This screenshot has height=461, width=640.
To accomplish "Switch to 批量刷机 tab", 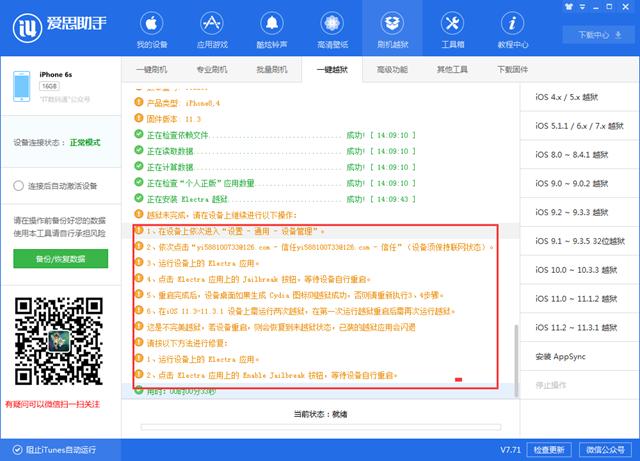I will (272, 69).
